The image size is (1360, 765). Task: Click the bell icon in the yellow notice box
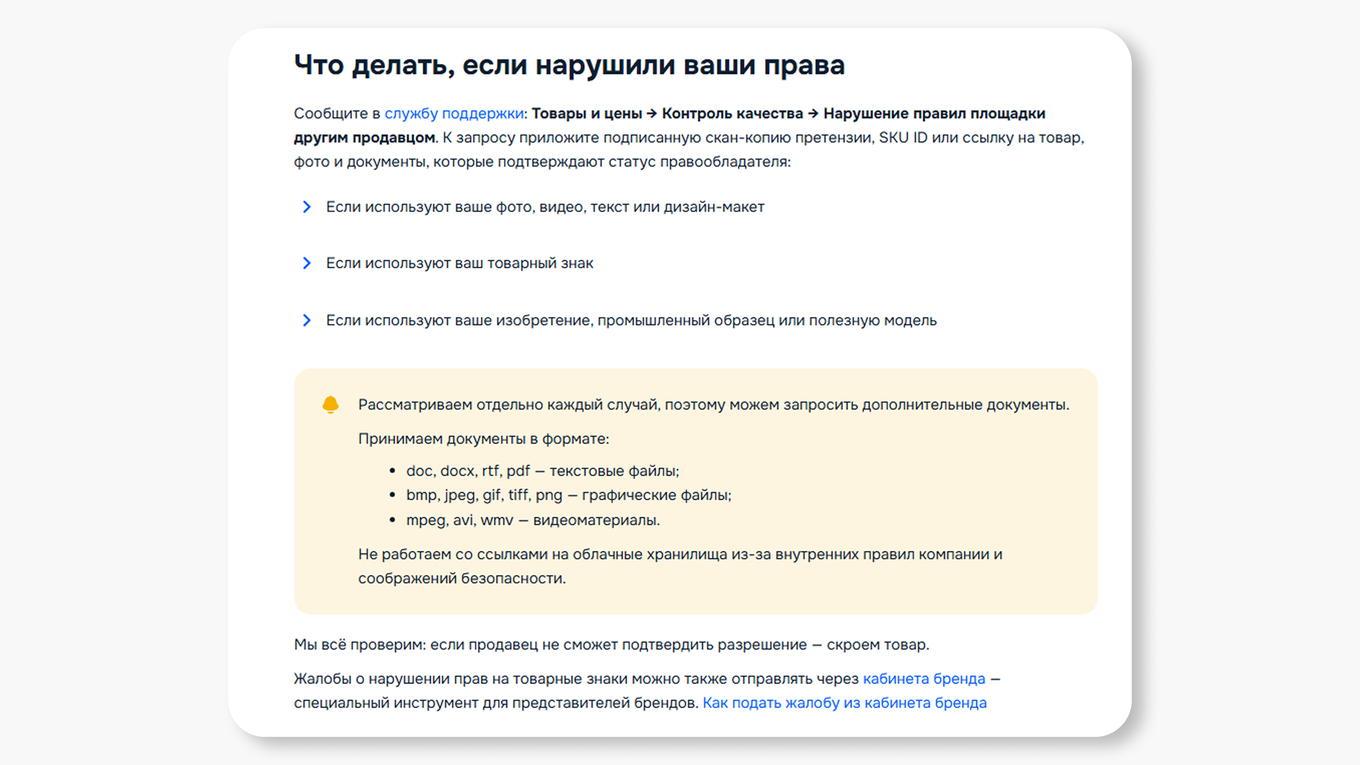point(330,403)
